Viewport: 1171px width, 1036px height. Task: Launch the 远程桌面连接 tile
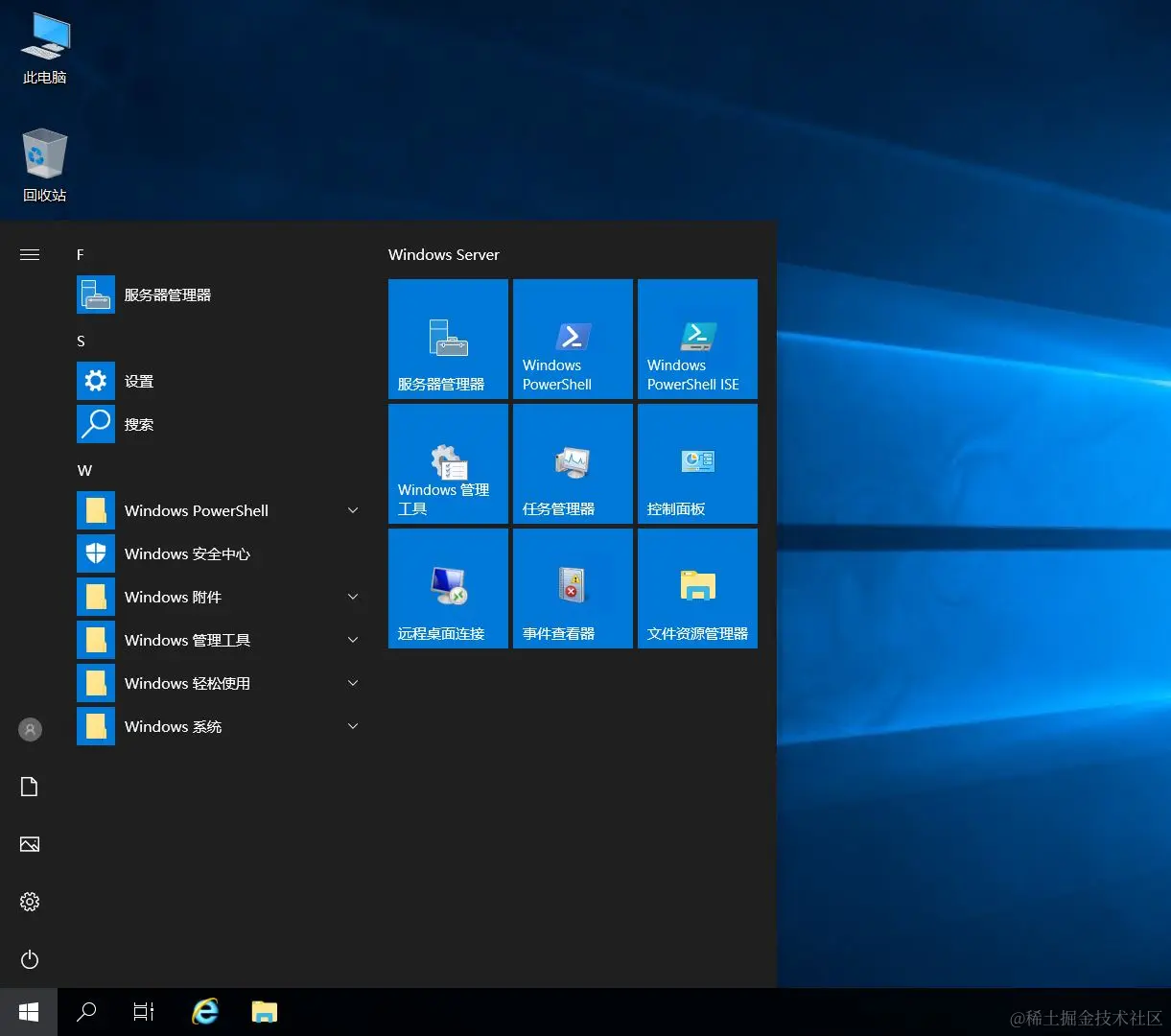pos(448,588)
